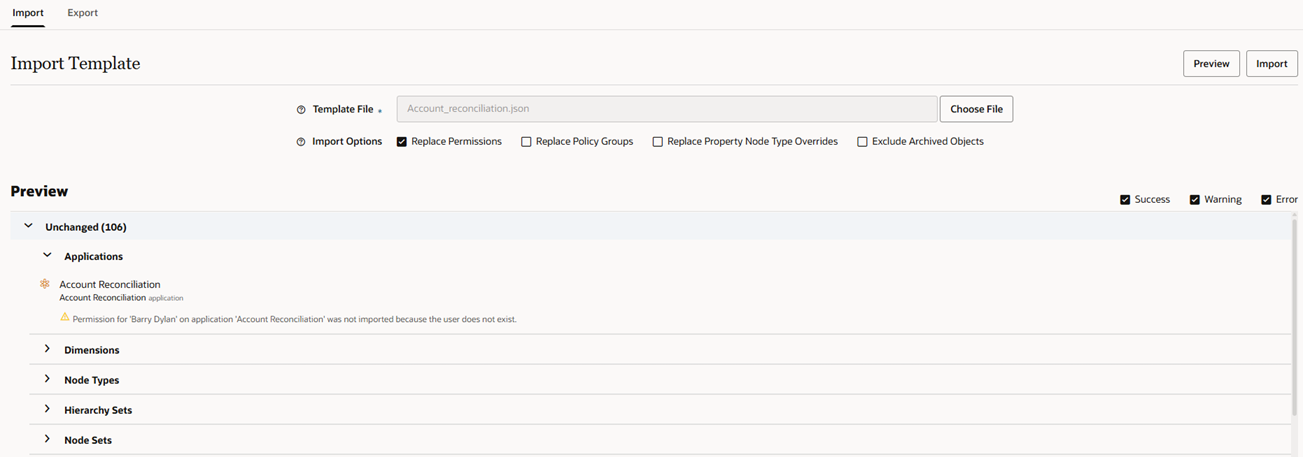Click the Barry Dylan permission warning message
The height and width of the screenshot is (458, 1303).
point(294,319)
